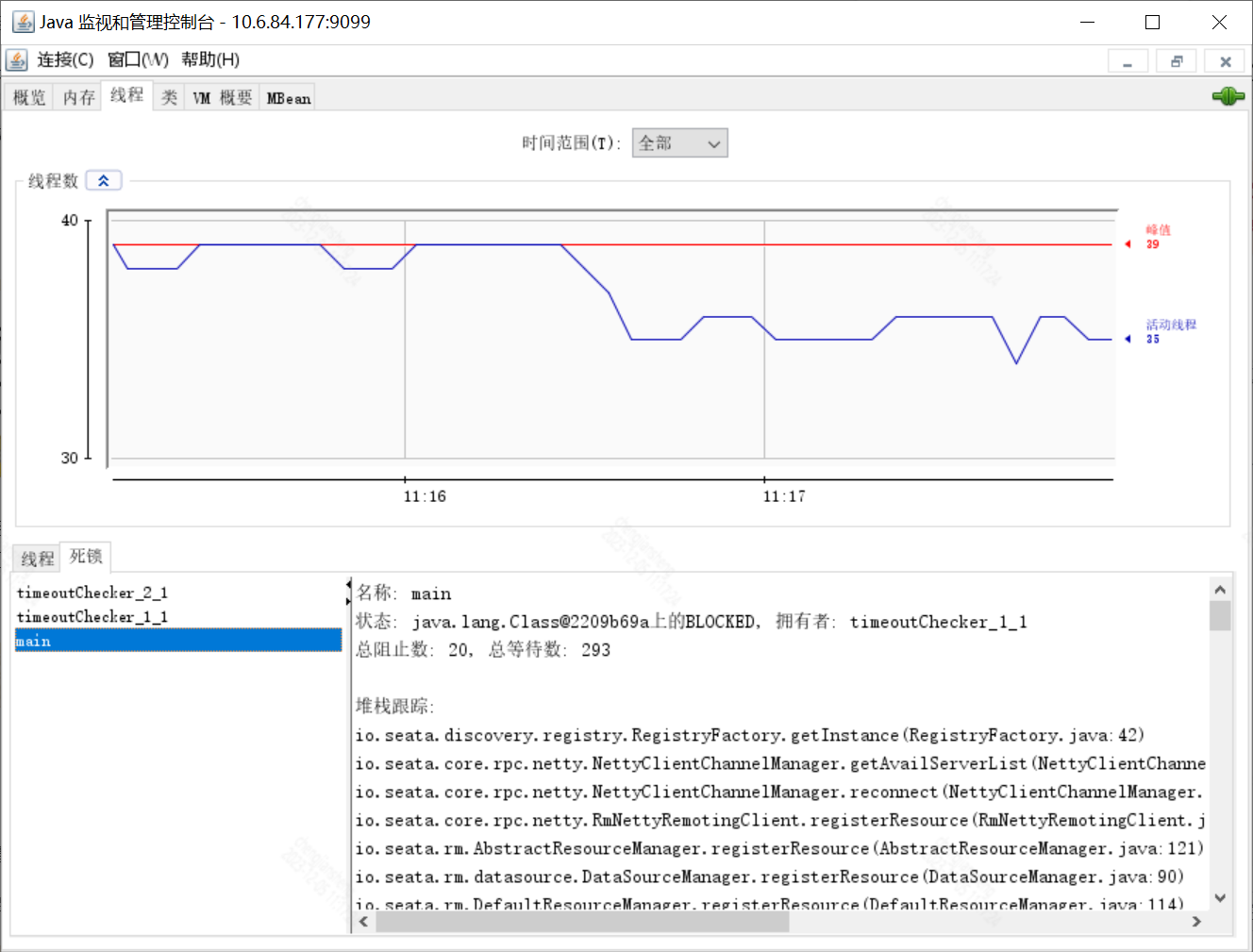Select thread timeoutChecker_1_1 in list
Image resolution: width=1253 pixels, height=952 pixels.
[178, 616]
